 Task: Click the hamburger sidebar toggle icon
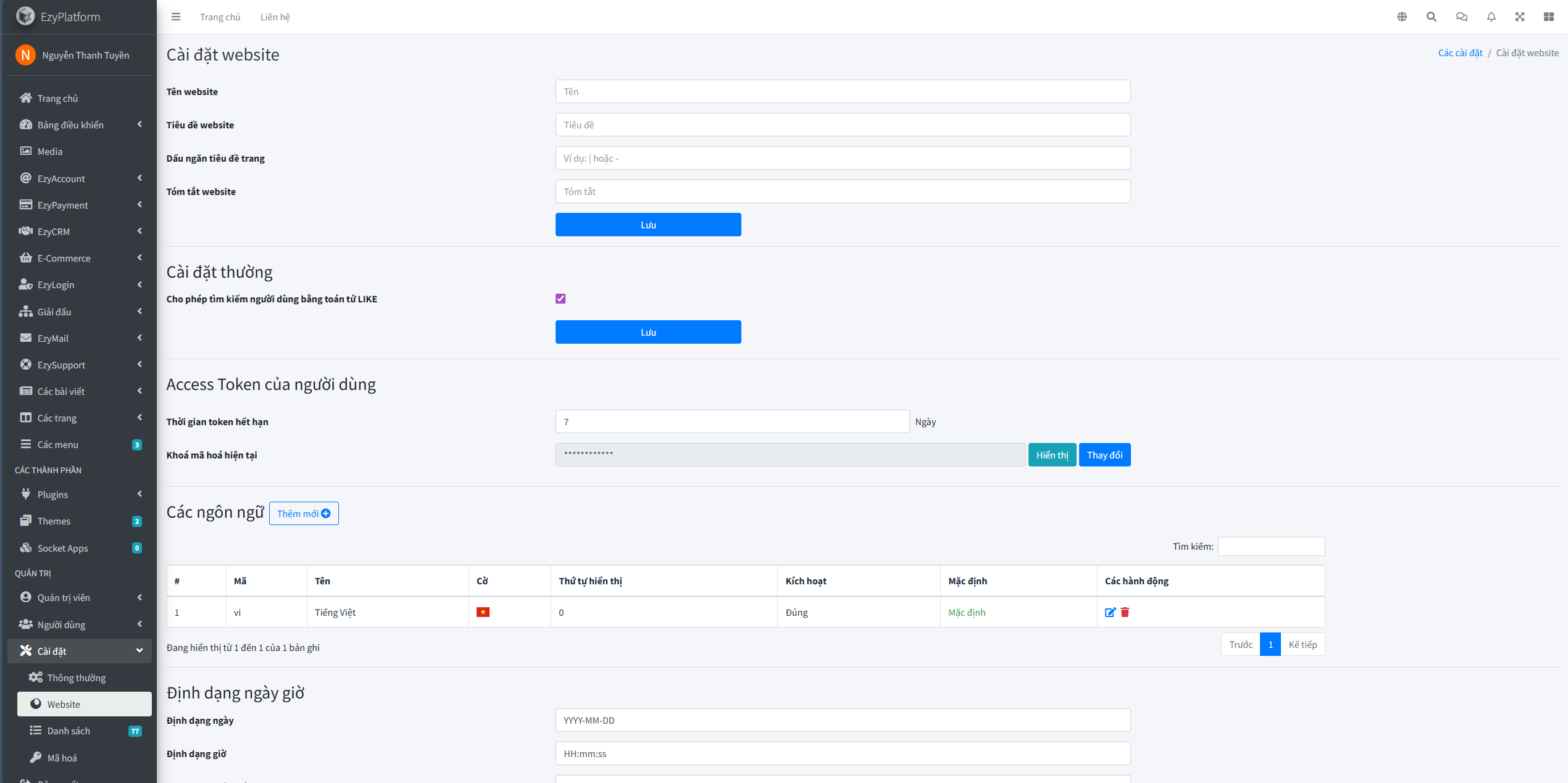coord(176,17)
